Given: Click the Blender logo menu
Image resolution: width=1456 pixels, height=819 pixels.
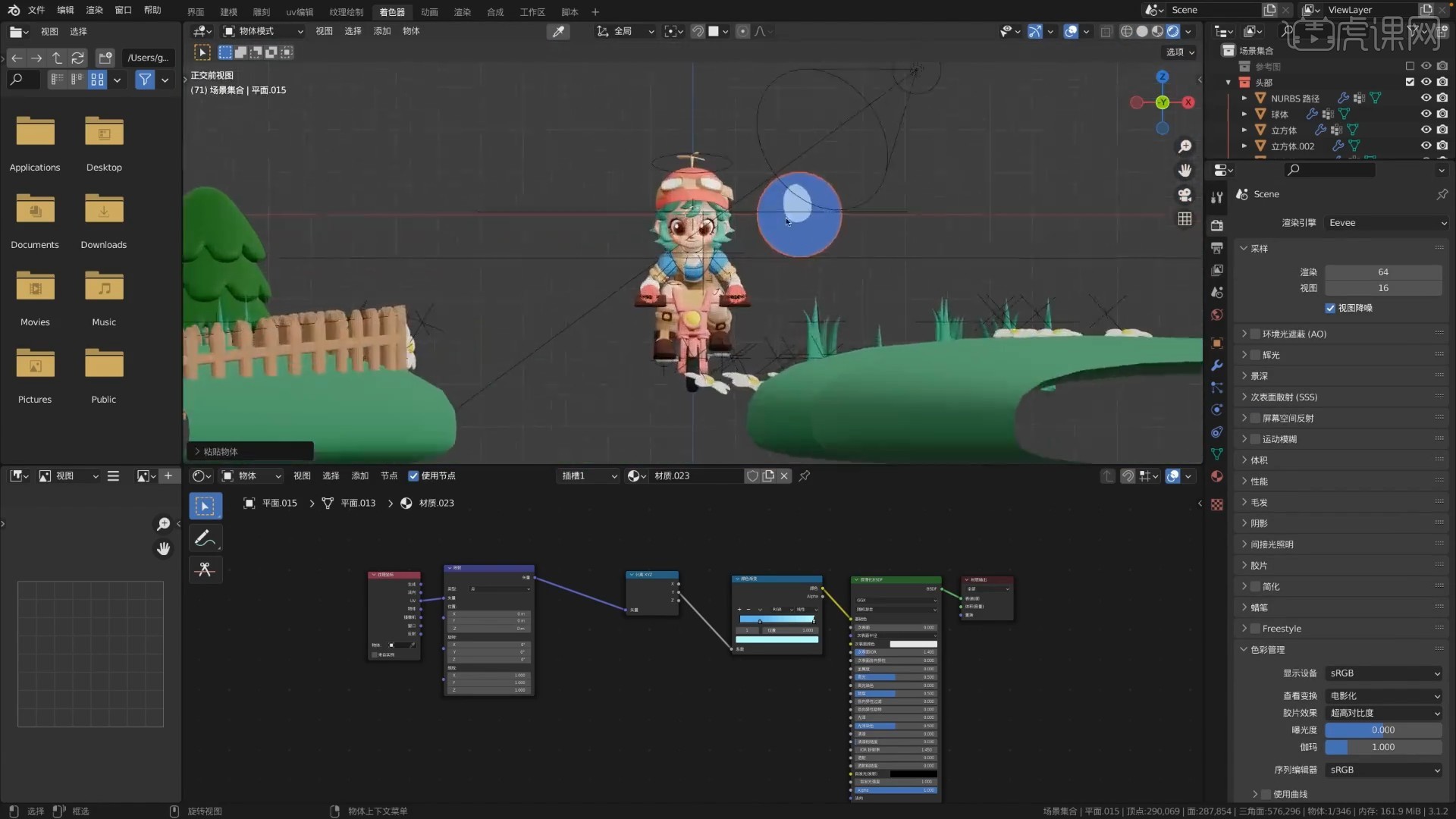Looking at the screenshot, I should (14, 10).
